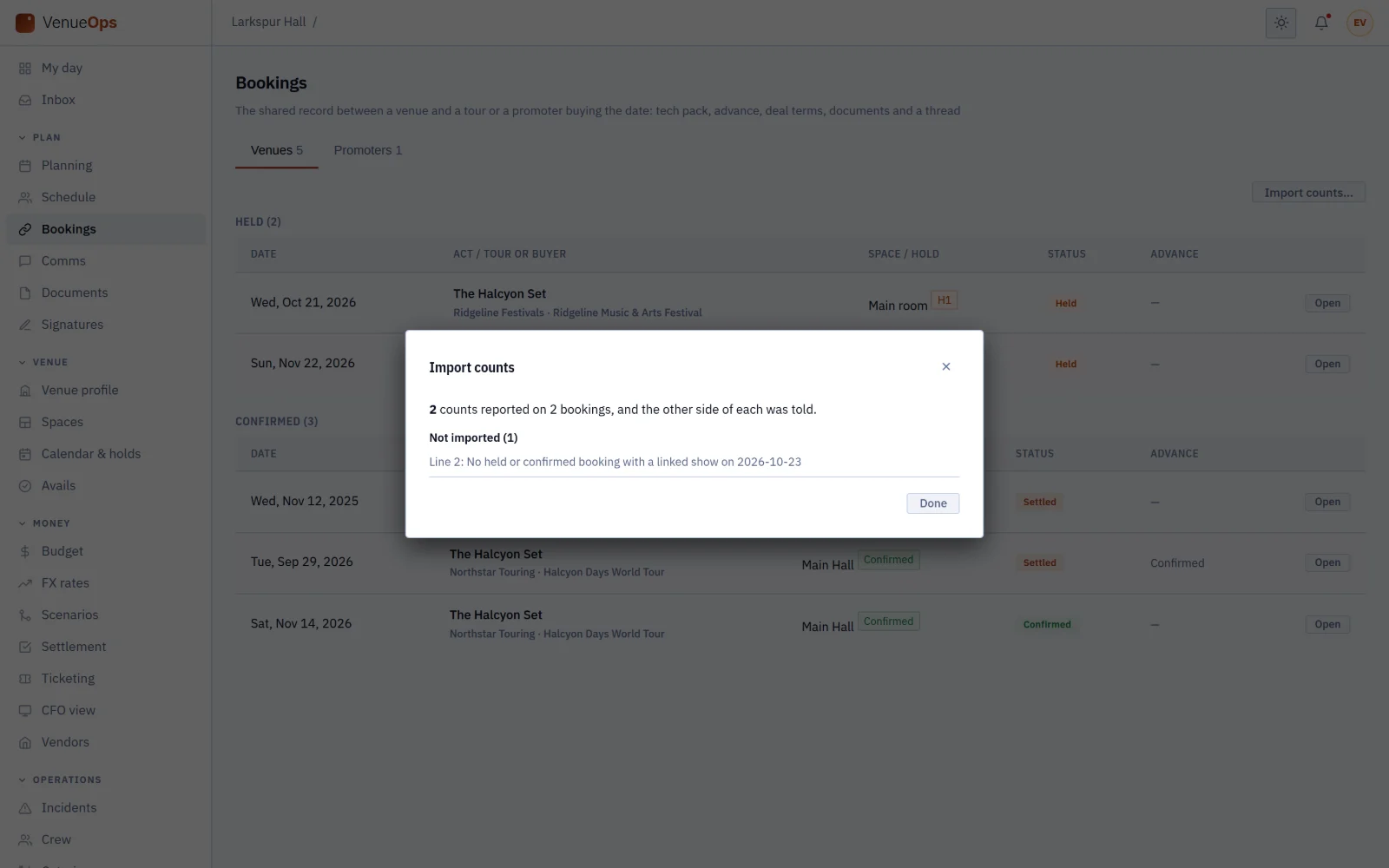The width and height of the screenshot is (1389, 868).
Task: Open the Schedule sidebar item
Action: point(107,197)
